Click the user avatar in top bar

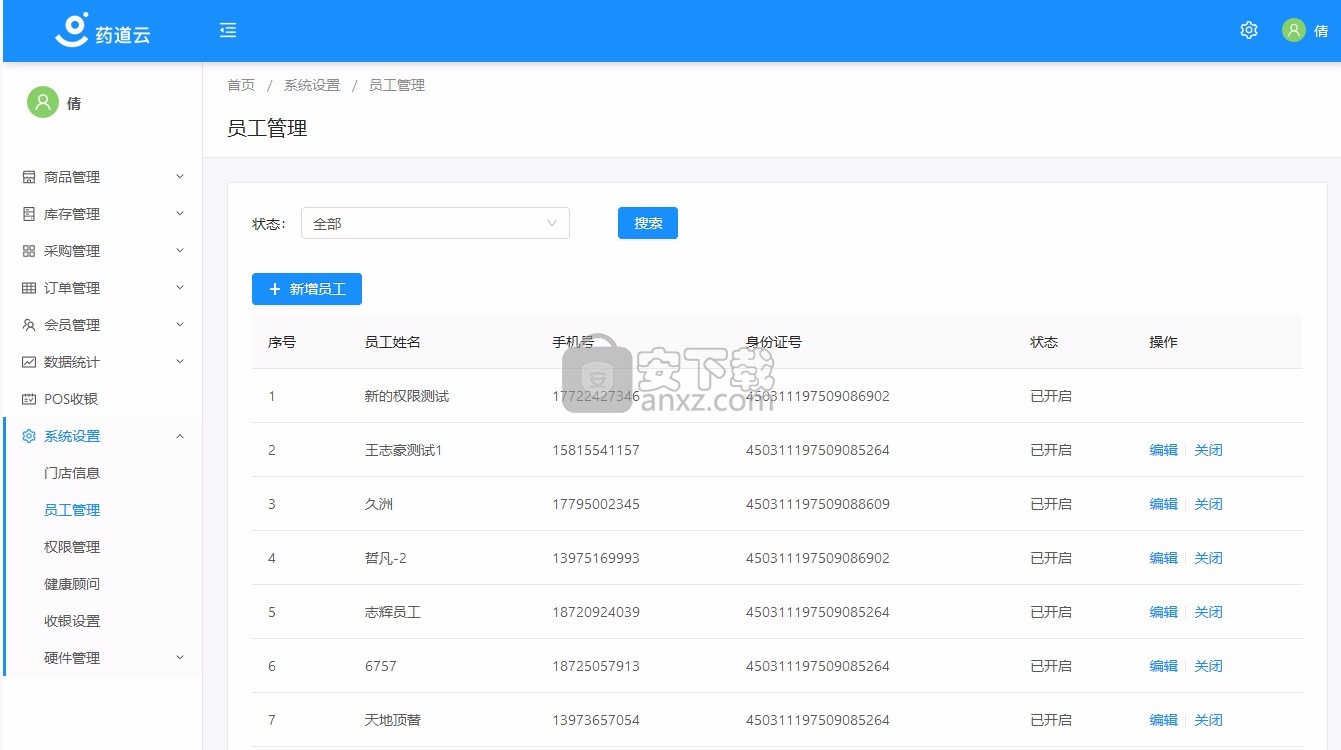point(1294,30)
